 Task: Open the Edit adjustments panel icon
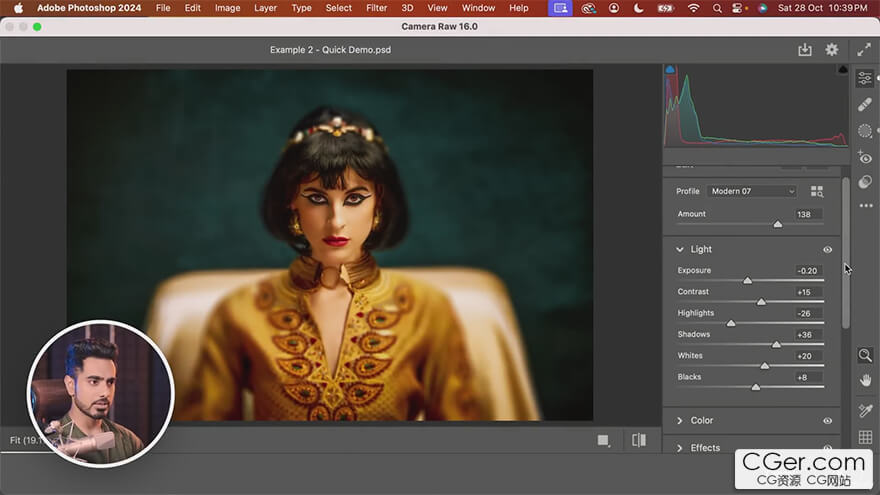865,78
